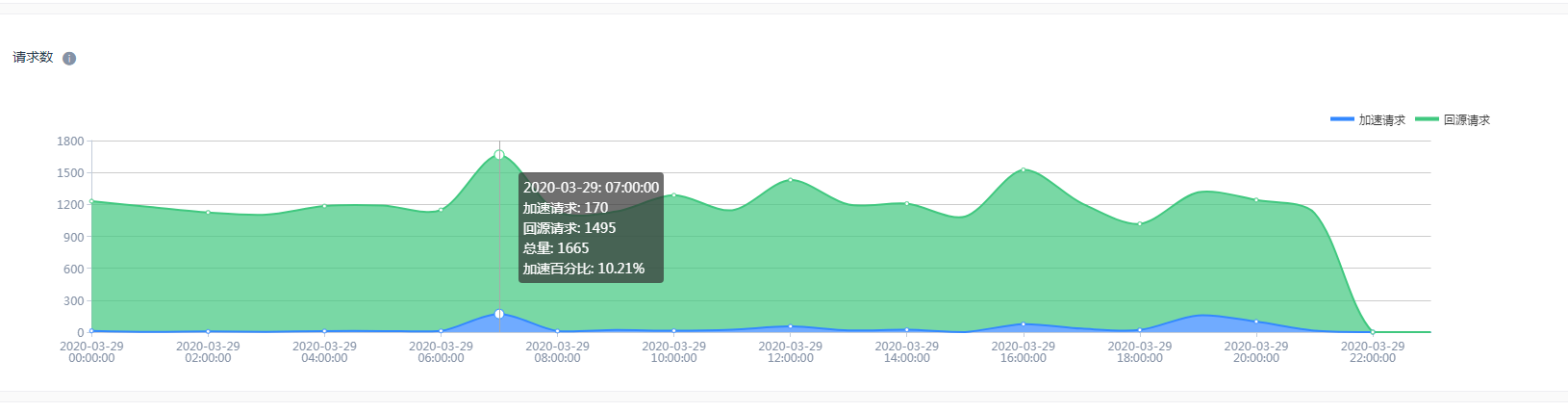The height and width of the screenshot is (412, 1568).
Task: Select highlighted green peak point at 07:00
Action: [499, 155]
